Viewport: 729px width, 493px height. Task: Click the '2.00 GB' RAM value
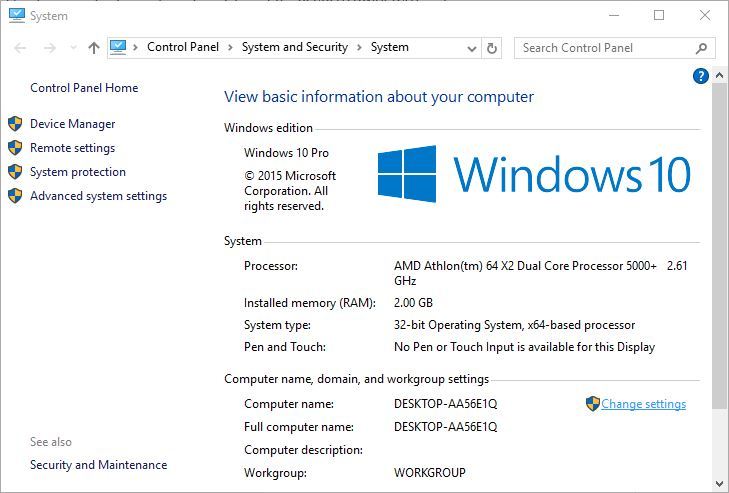pyautogui.click(x=413, y=303)
